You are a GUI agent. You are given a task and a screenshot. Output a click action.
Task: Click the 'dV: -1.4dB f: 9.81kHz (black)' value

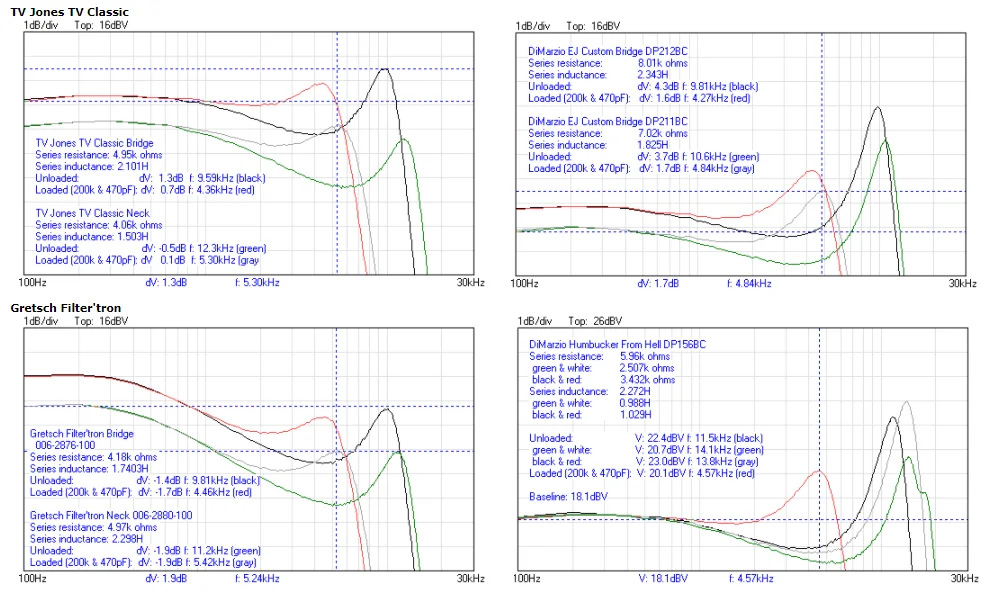point(198,480)
